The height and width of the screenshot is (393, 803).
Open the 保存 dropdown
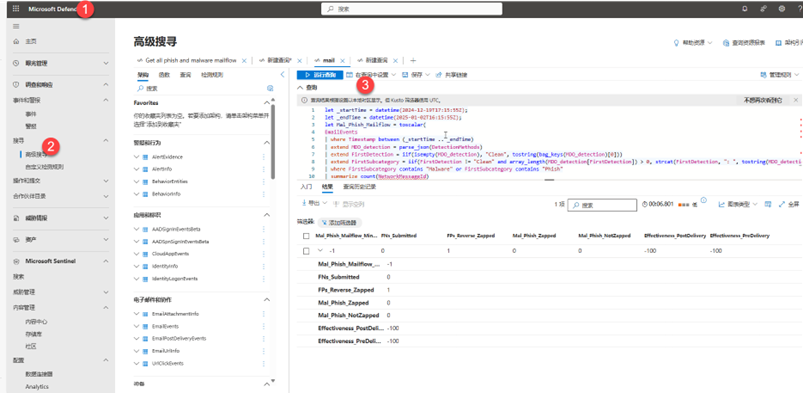pyautogui.click(x=416, y=75)
